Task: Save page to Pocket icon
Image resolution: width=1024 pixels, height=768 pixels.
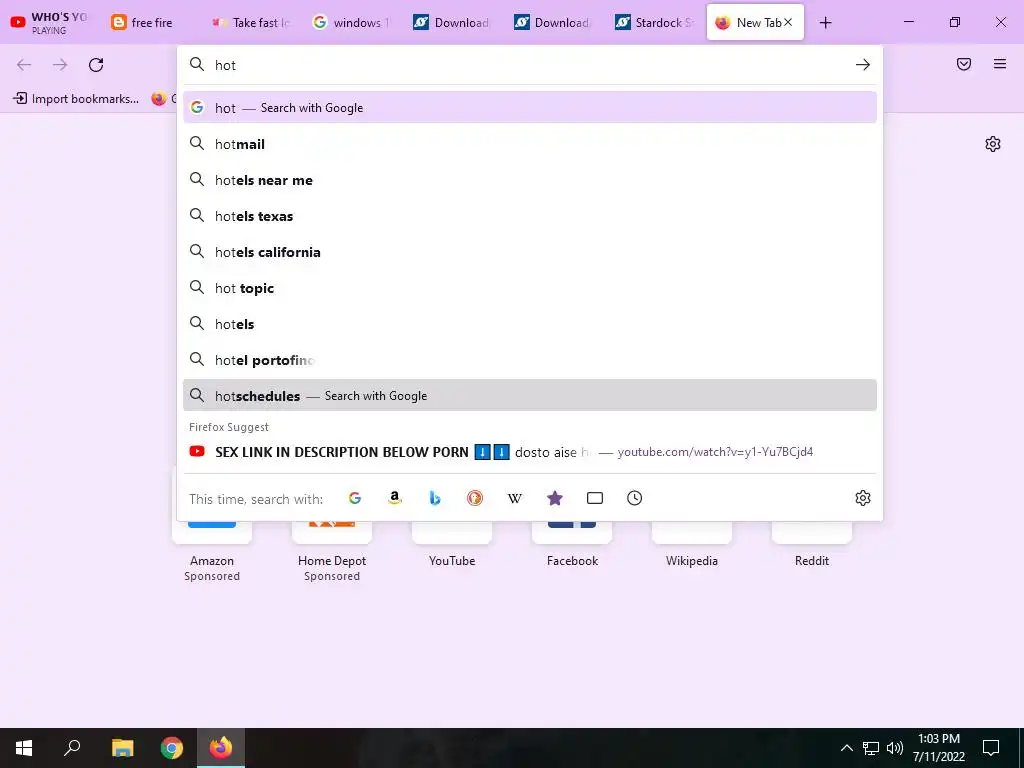Action: (x=964, y=64)
